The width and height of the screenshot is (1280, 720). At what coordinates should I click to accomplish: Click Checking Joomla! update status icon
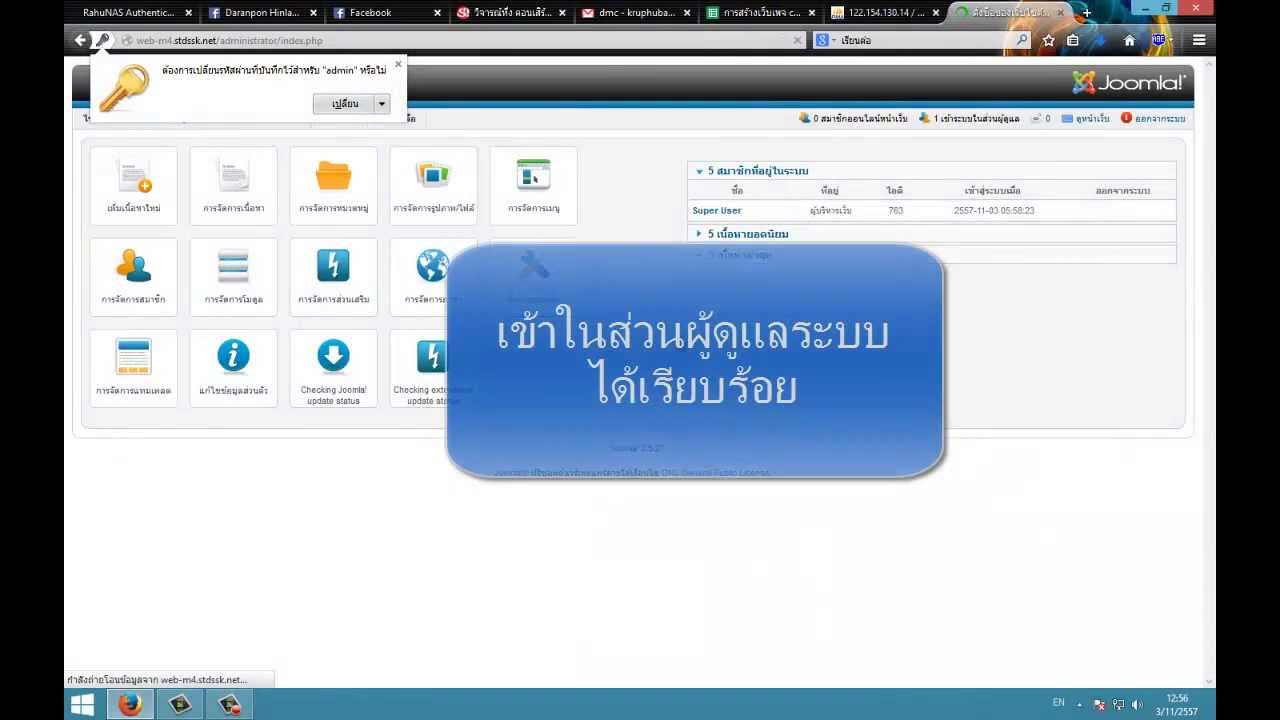pos(333,368)
